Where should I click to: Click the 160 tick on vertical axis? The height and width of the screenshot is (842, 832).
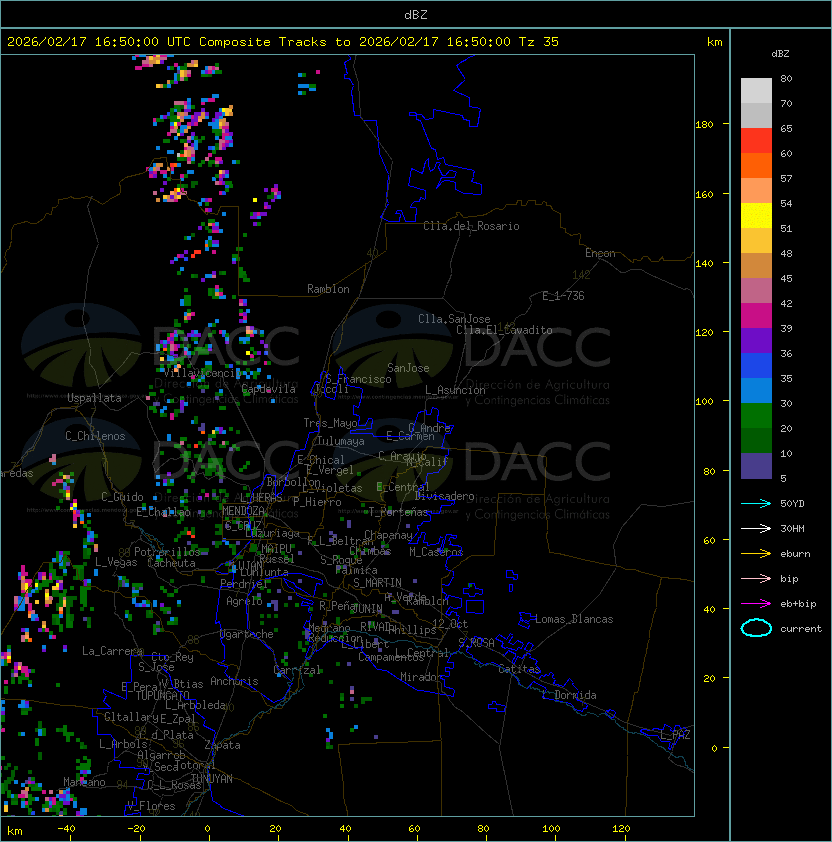coord(704,194)
